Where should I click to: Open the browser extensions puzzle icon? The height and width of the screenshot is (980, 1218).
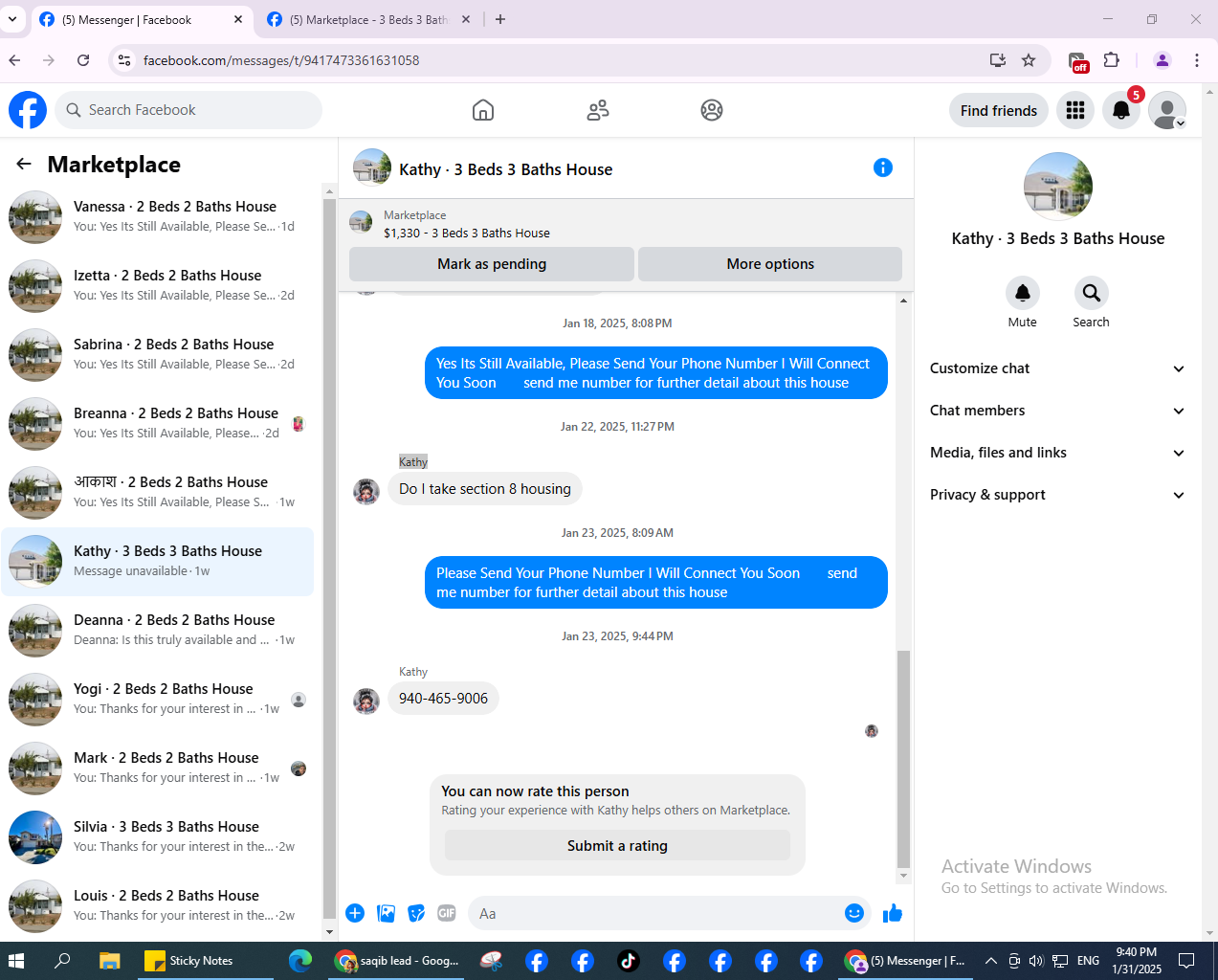coord(1112,60)
